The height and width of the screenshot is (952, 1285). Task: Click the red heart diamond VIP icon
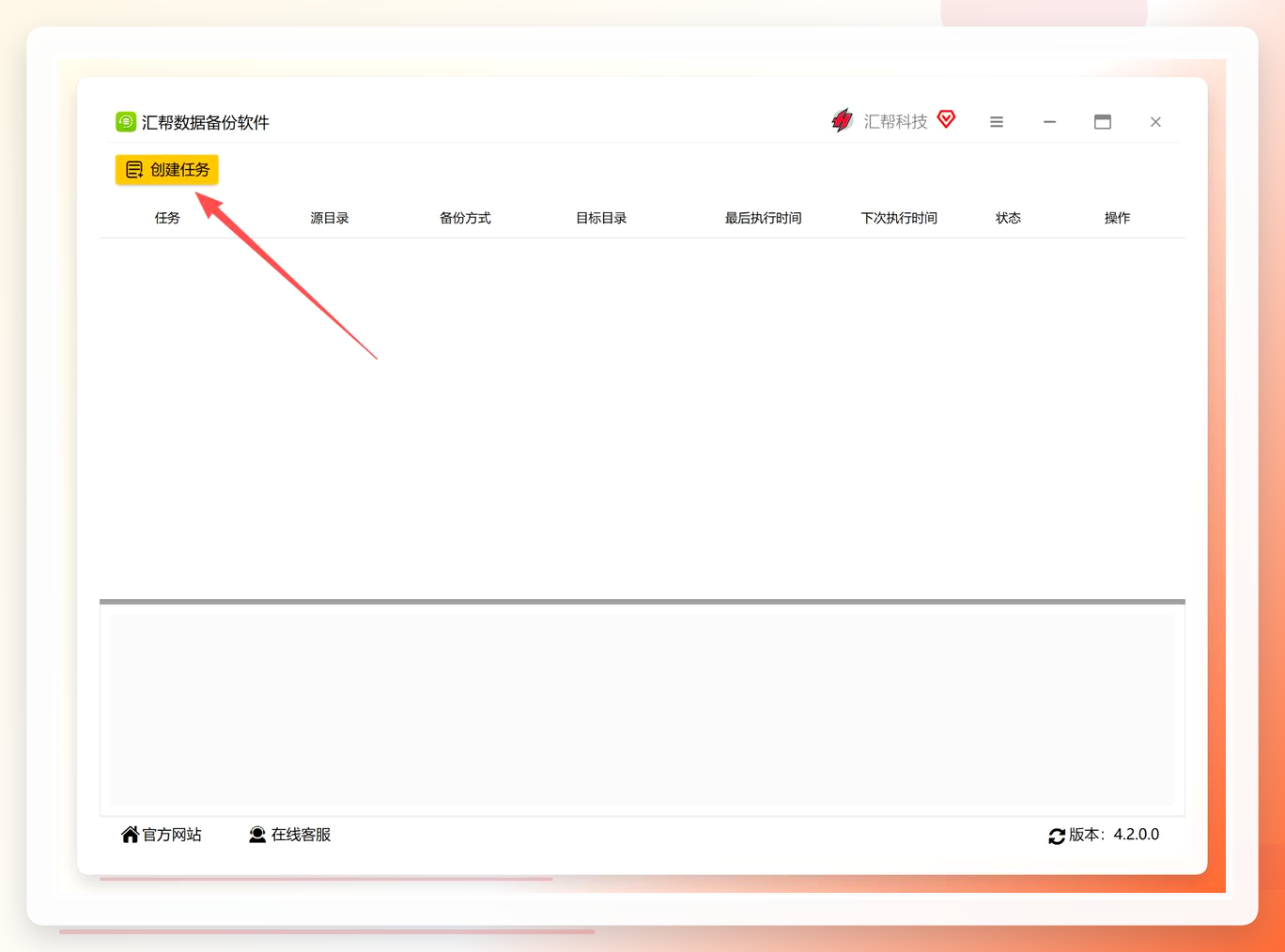click(x=947, y=119)
